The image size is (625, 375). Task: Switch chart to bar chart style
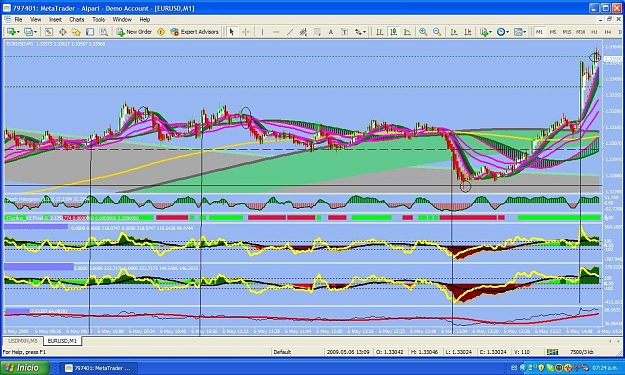pyautogui.click(x=380, y=32)
